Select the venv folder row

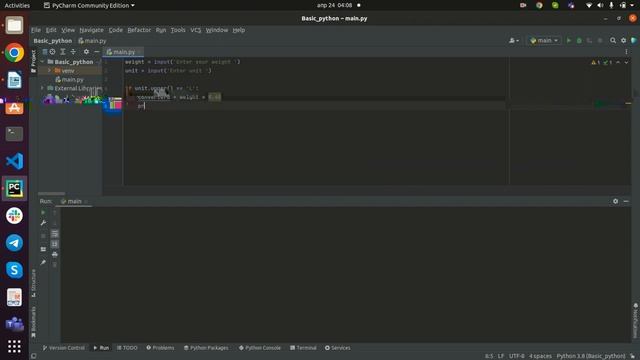70,71
